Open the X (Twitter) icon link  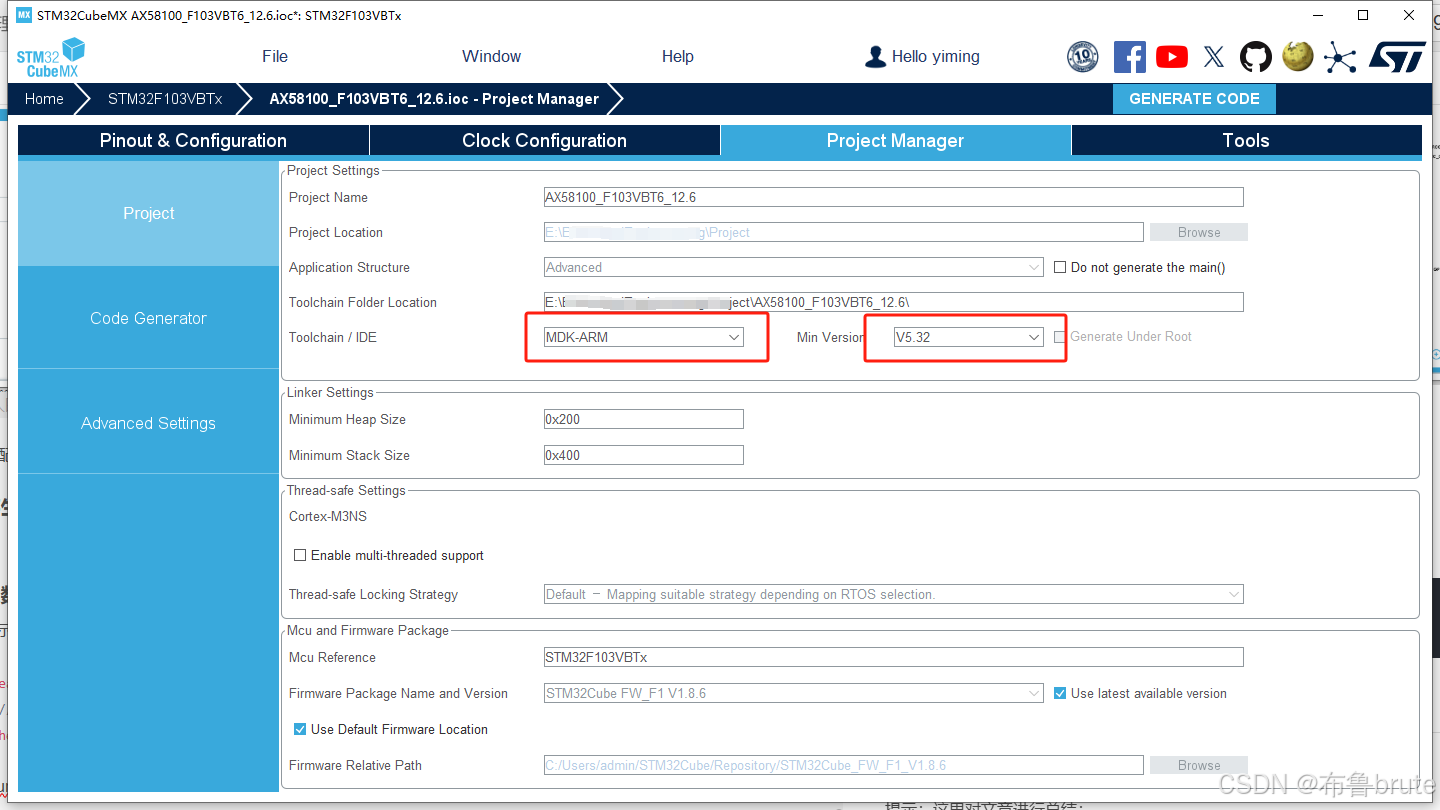1214,57
